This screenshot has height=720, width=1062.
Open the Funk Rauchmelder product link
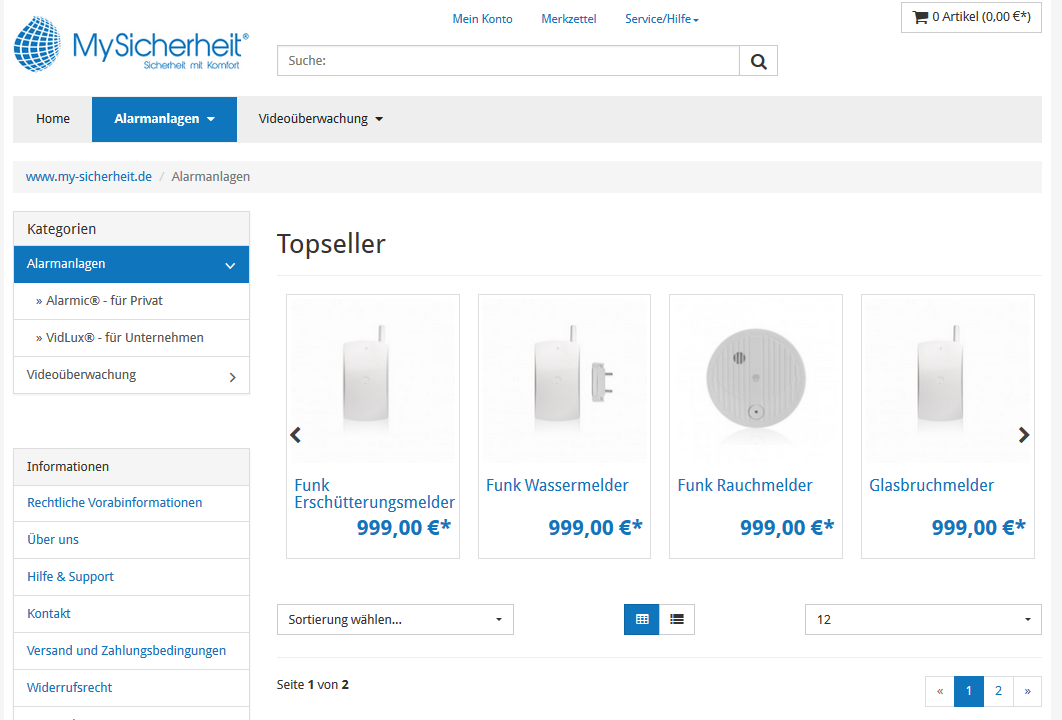pos(745,485)
